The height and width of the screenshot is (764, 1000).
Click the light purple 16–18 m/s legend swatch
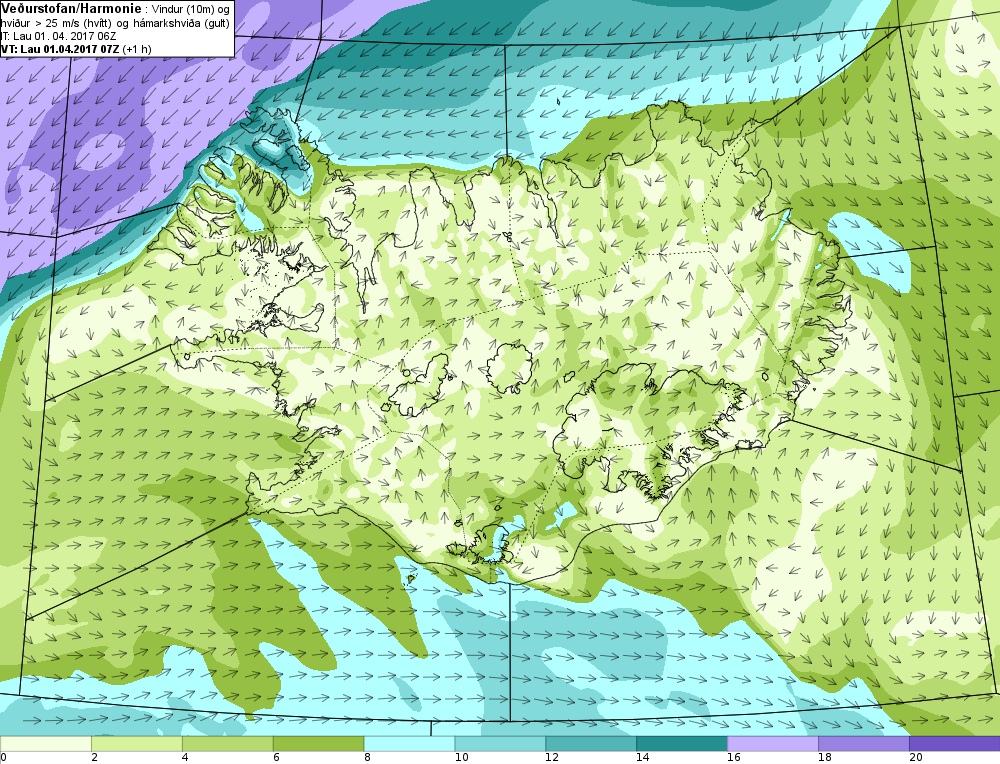[x=773, y=744]
